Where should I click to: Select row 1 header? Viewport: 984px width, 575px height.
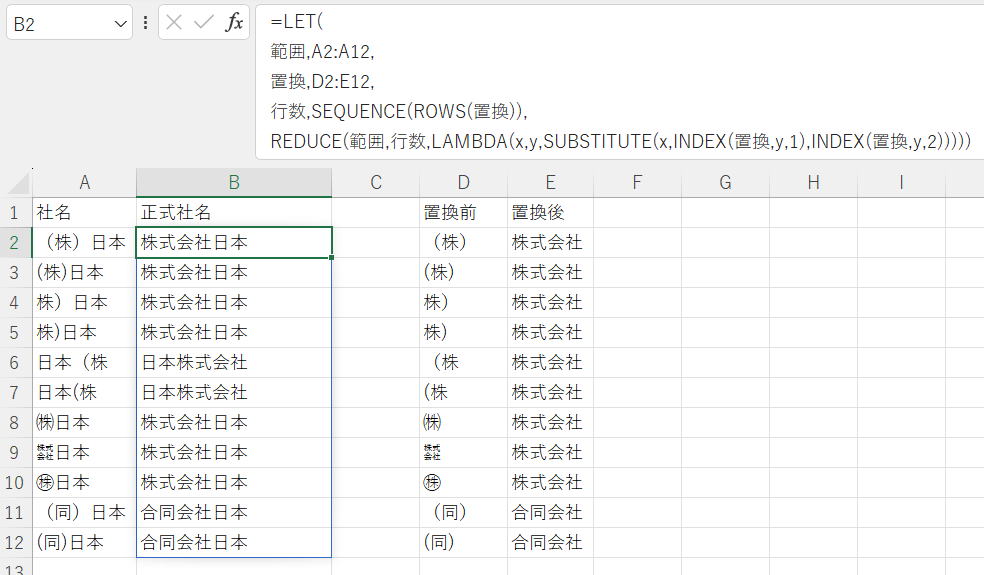tap(15, 213)
